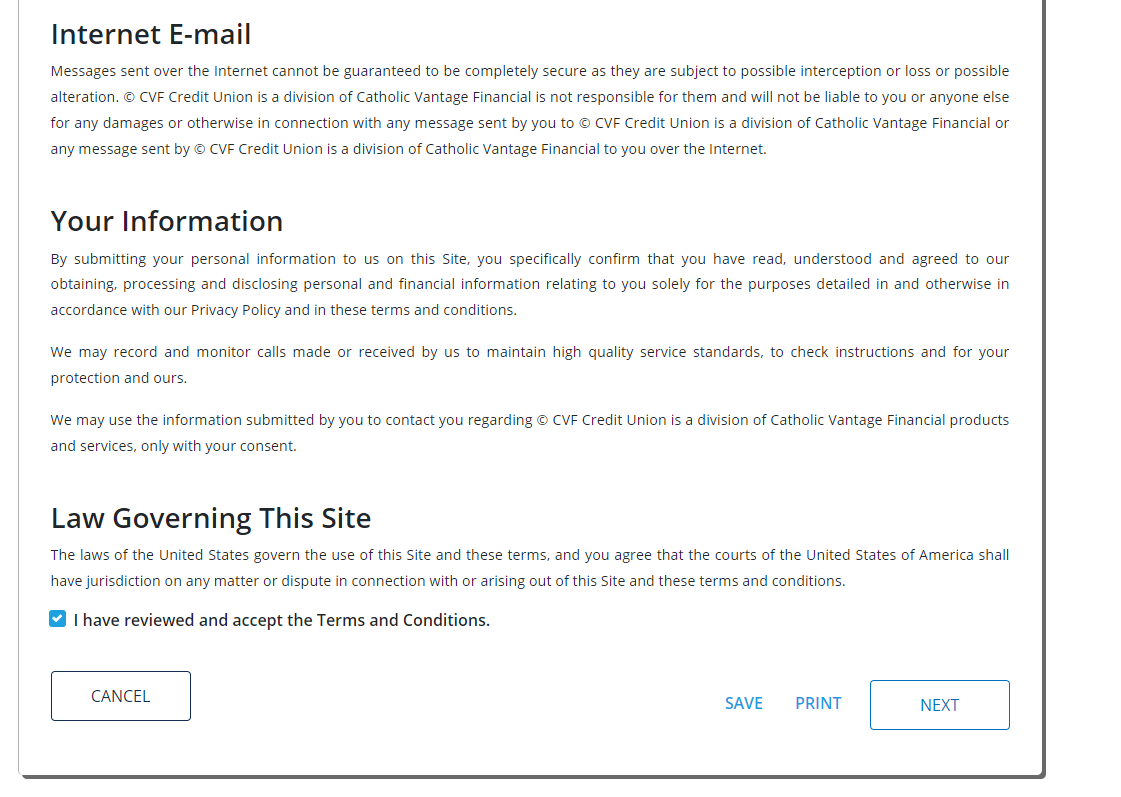Screen dimensions: 1121x797
Task: Click the 'Your Information' heading
Action: click(167, 221)
